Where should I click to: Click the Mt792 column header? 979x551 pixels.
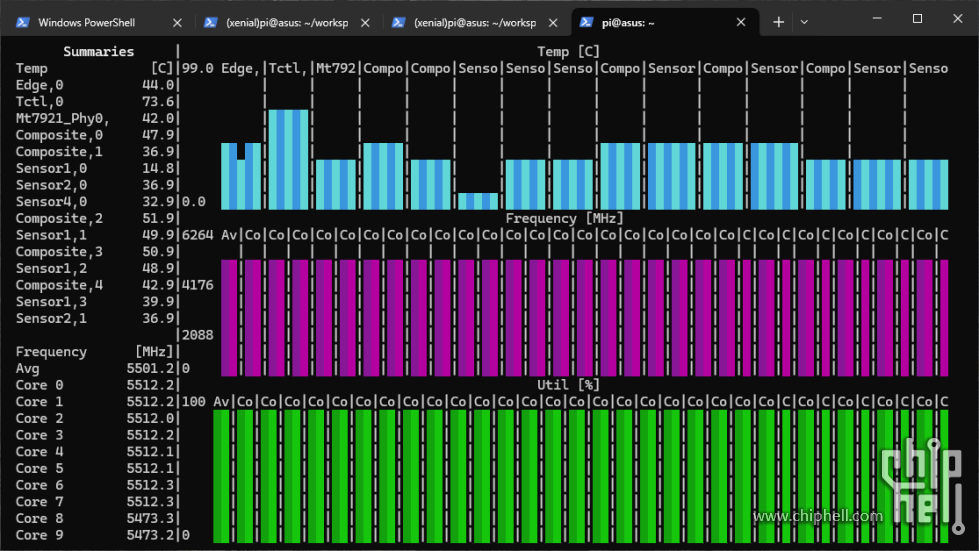(336, 69)
